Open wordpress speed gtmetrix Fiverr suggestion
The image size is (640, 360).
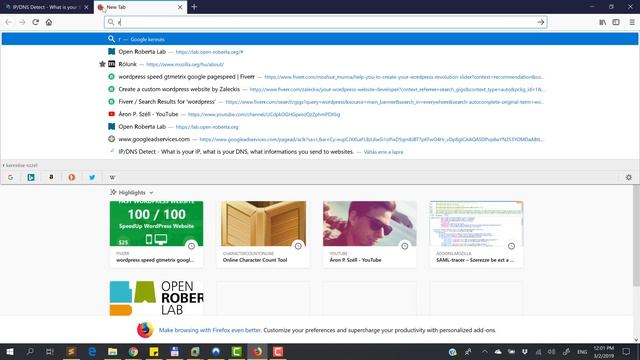point(320,77)
